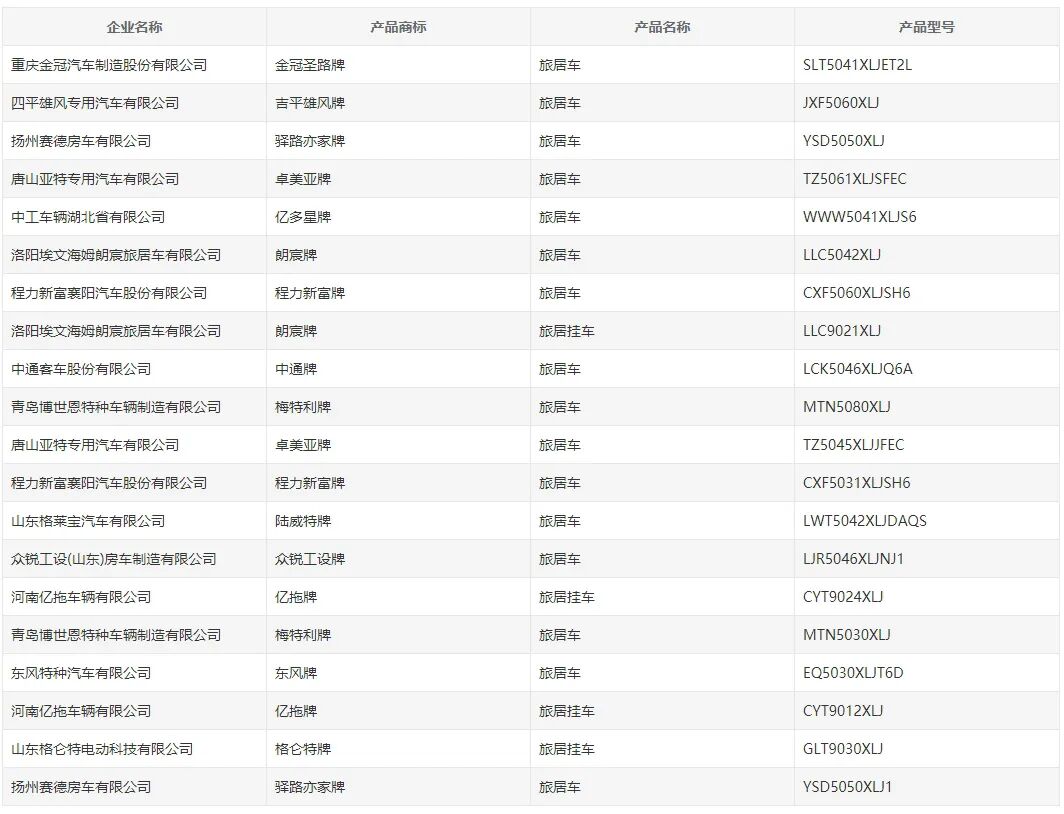This screenshot has height=814, width=1064.
Task: Select model number LJR5046XLJNJ1
Action: pos(853,559)
